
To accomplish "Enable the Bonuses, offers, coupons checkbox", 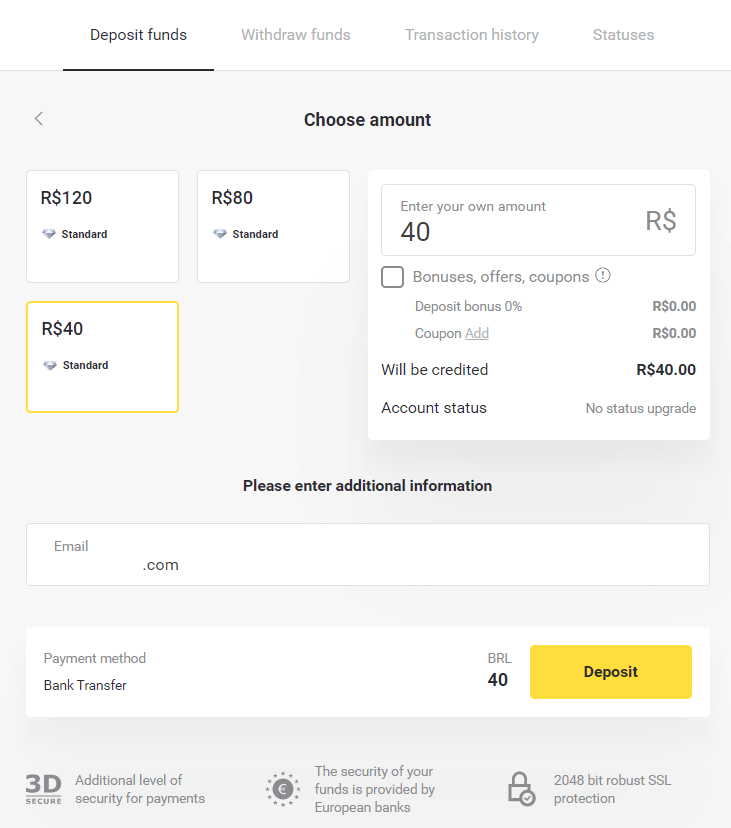I will (392, 277).
